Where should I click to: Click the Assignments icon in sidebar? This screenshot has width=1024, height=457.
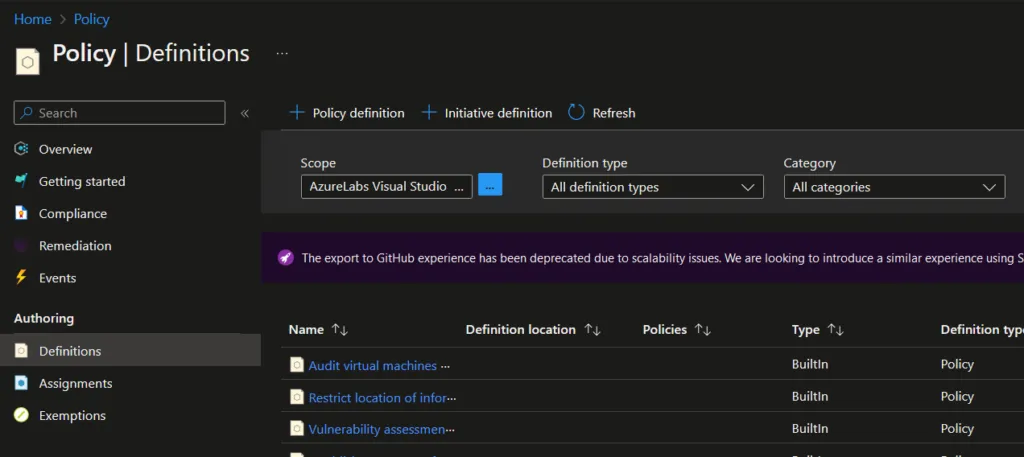22,383
